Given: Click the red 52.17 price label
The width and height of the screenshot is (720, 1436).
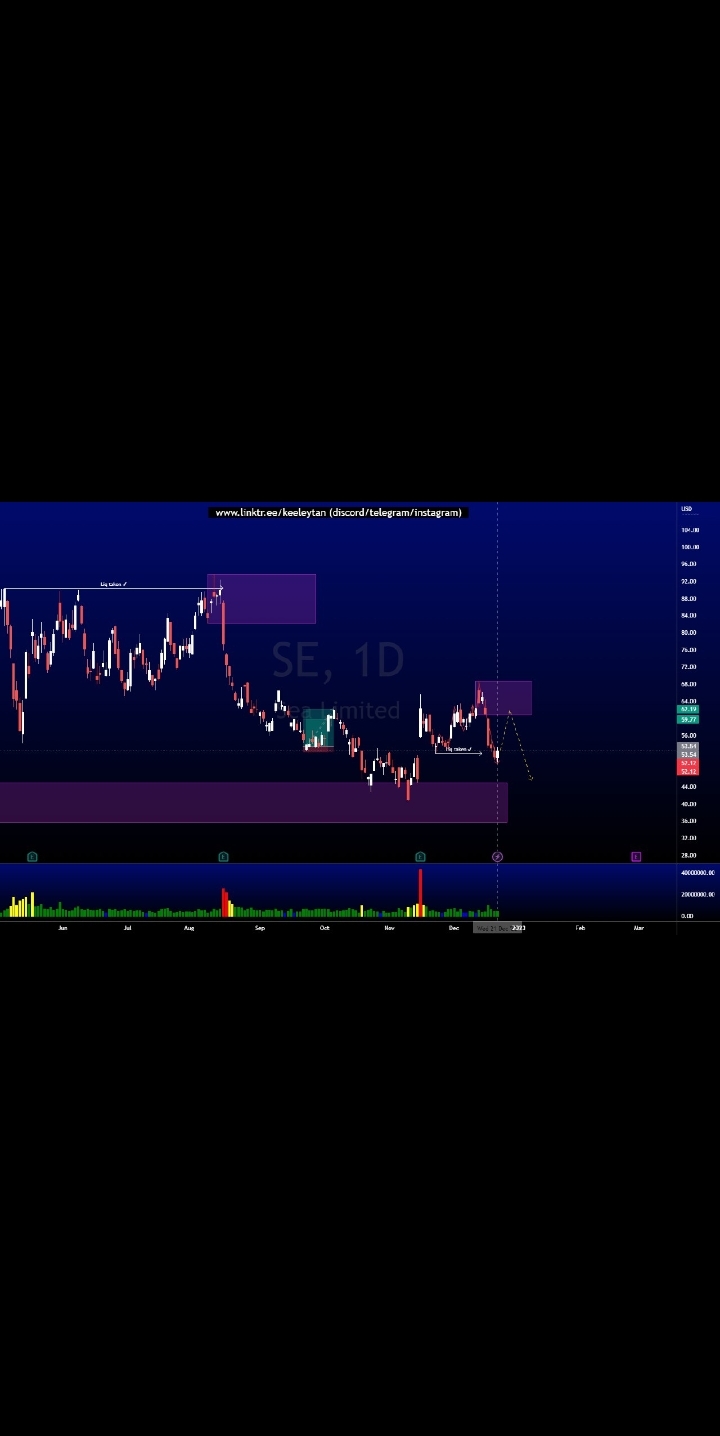Looking at the screenshot, I should (688, 763).
